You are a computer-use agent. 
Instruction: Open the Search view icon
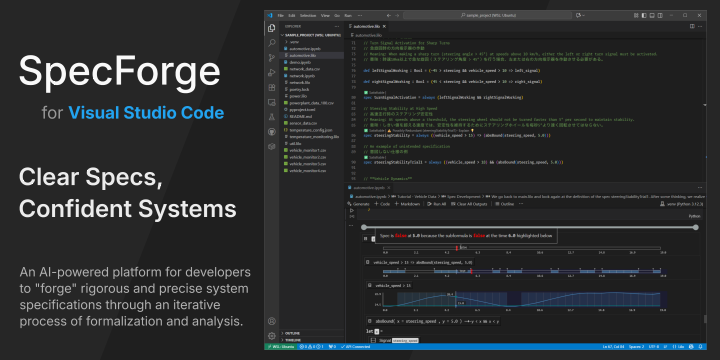pos(271,43)
